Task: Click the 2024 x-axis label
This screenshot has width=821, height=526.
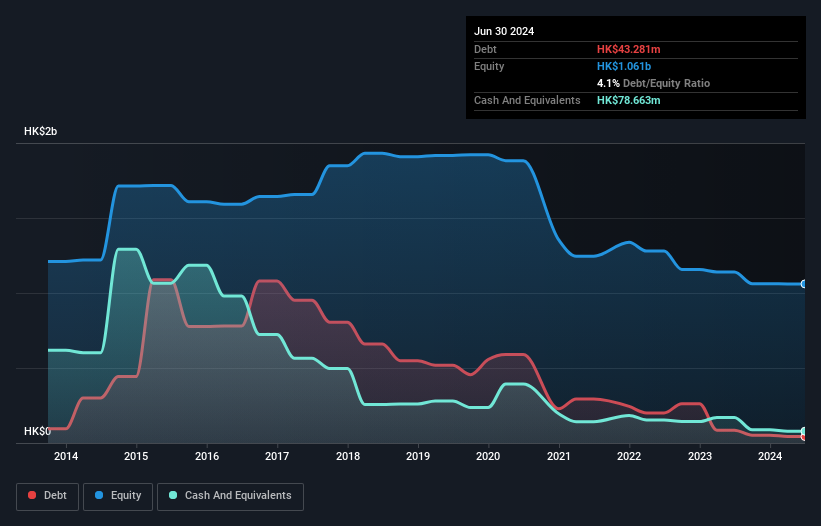Action: pyautogui.click(x=770, y=456)
